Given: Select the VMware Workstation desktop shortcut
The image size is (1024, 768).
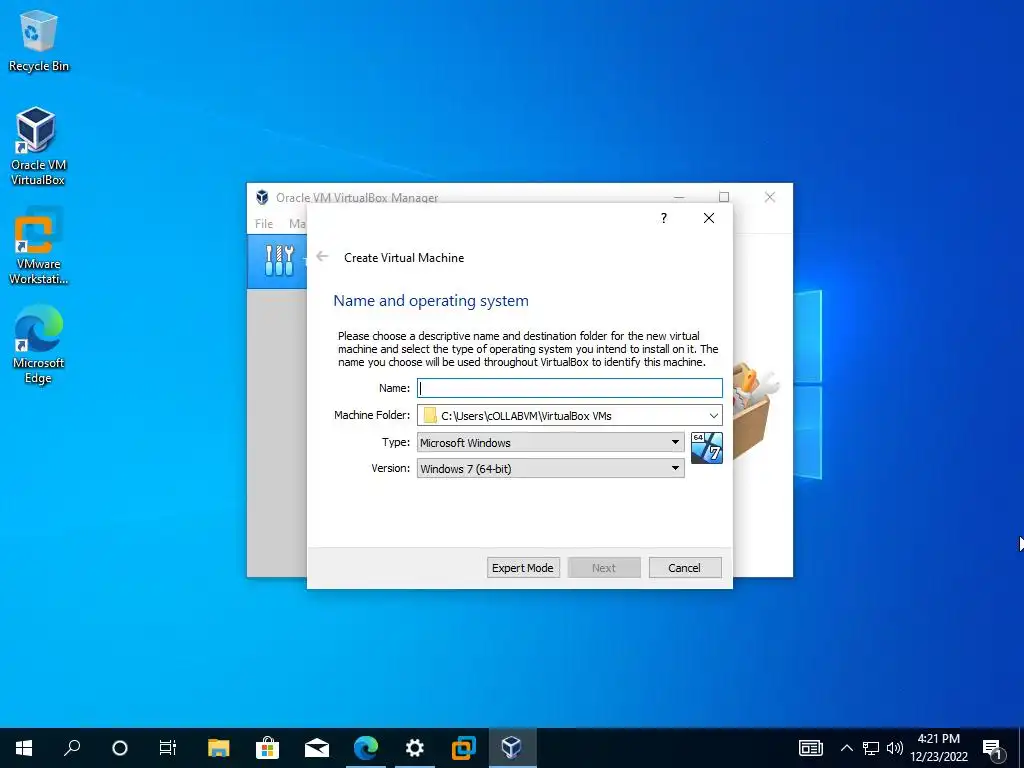Looking at the screenshot, I should coord(38,246).
